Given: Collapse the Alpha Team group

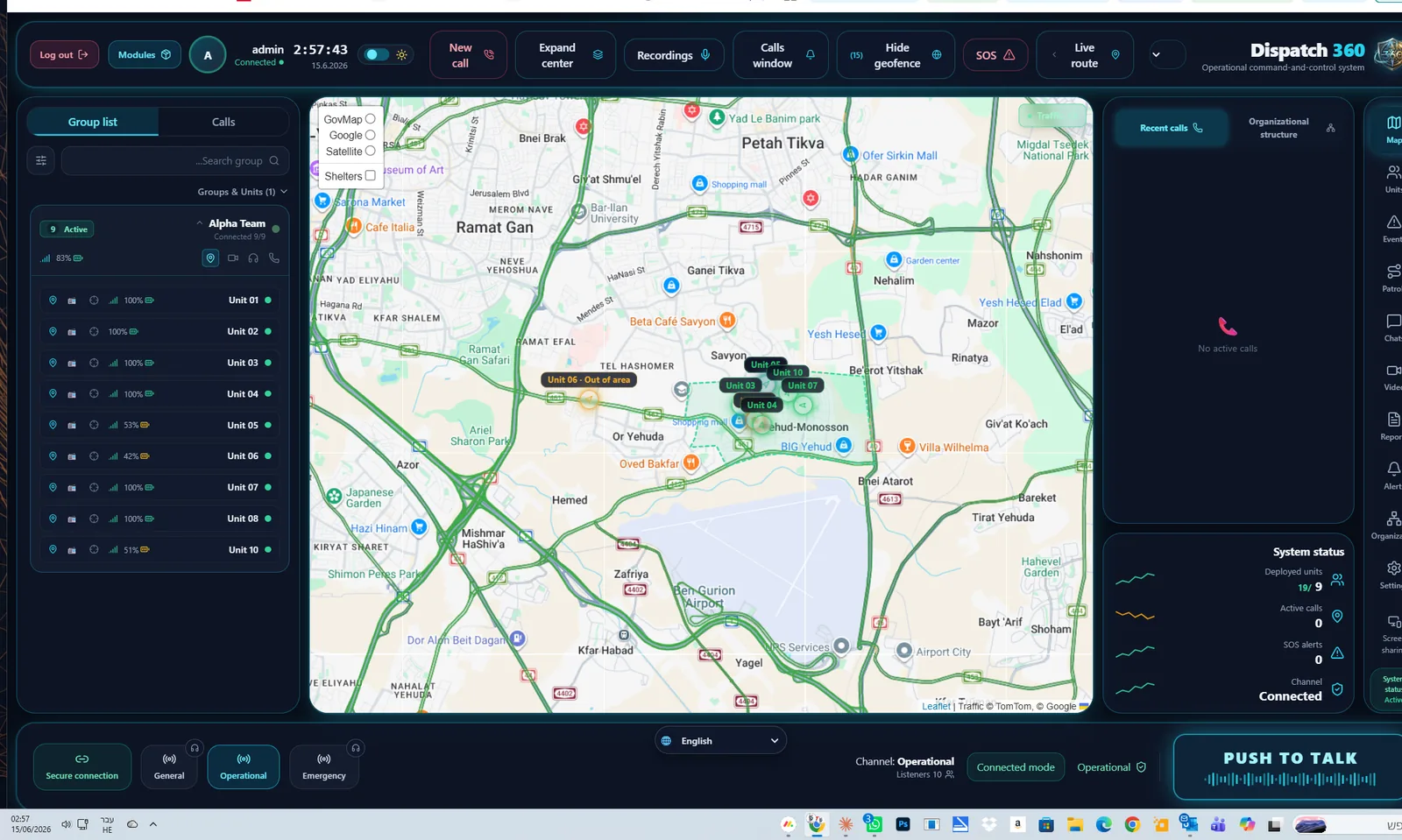Looking at the screenshot, I should (x=200, y=223).
